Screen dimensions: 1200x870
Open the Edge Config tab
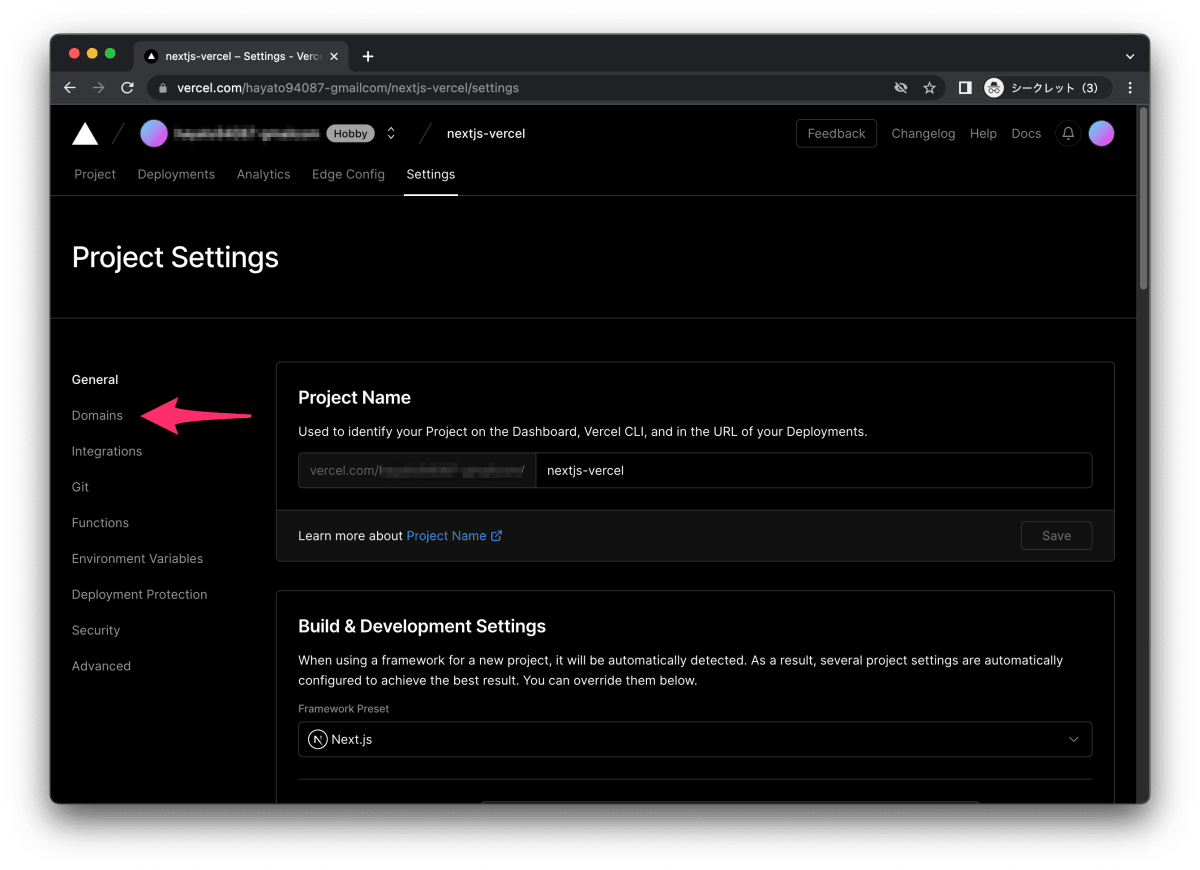[x=348, y=174]
